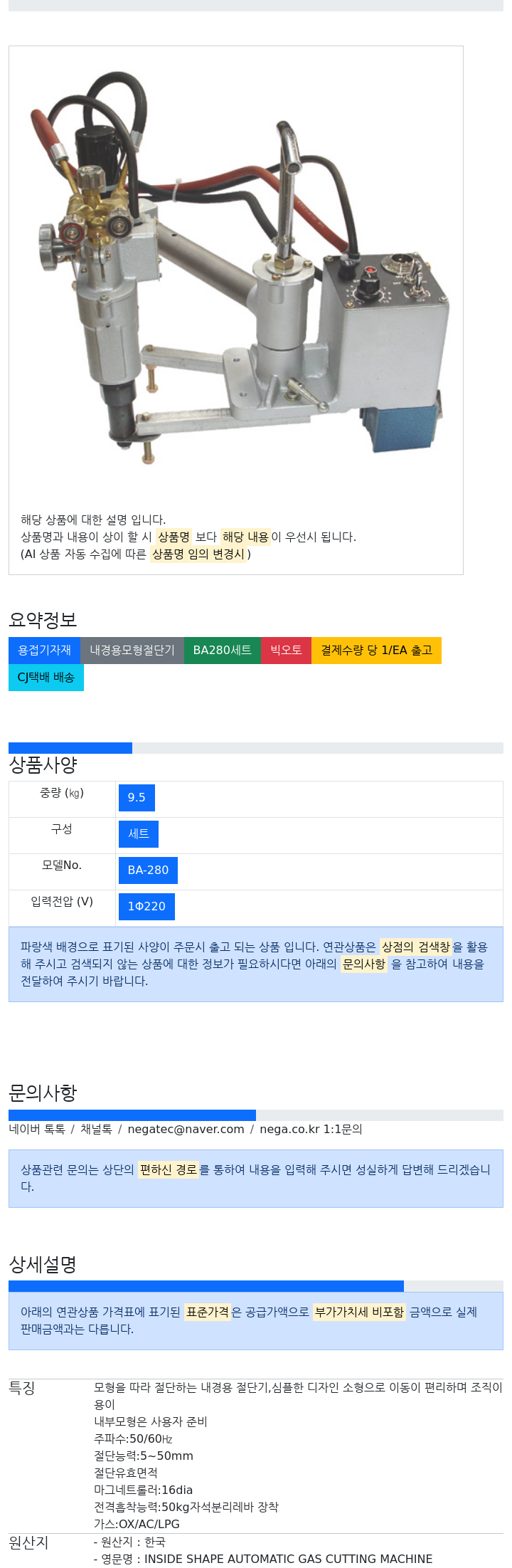Screen dimensions: 512x1568
Task: Select the 내경용모형절단기 gray tag
Action: click(132, 650)
